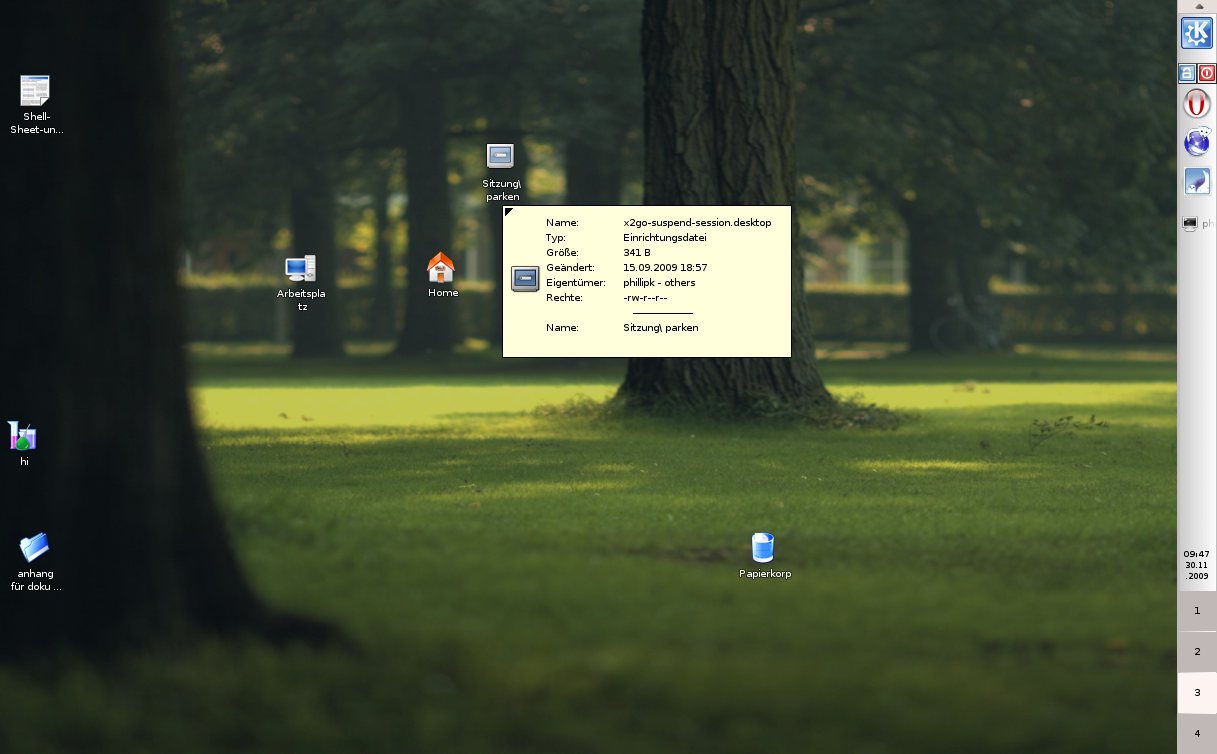The image size is (1217, 754).
Task: Click the clock showing 09:47
Action: click(1197, 565)
